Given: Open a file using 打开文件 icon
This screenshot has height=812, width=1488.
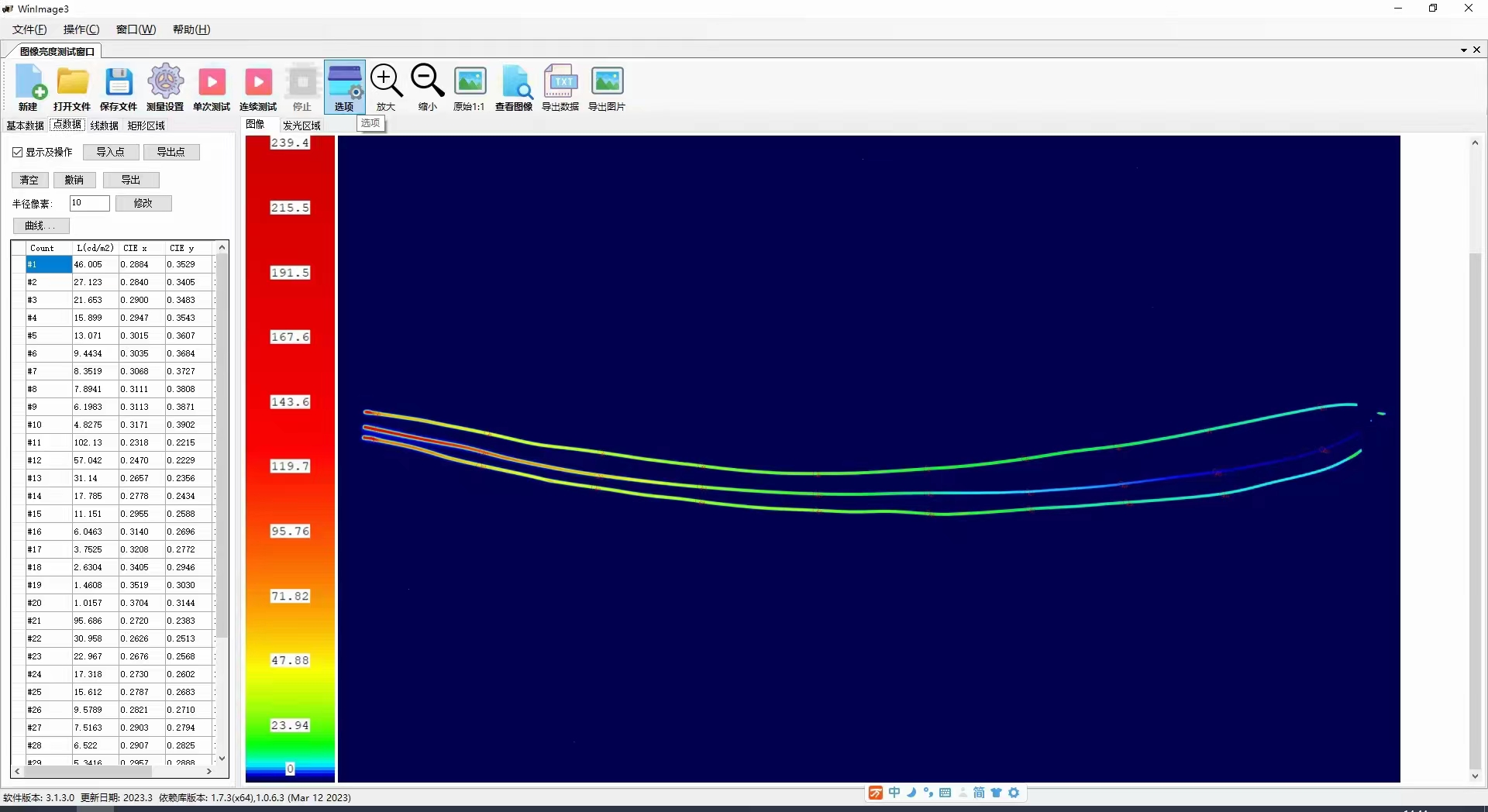Looking at the screenshot, I should coord(72,87).
